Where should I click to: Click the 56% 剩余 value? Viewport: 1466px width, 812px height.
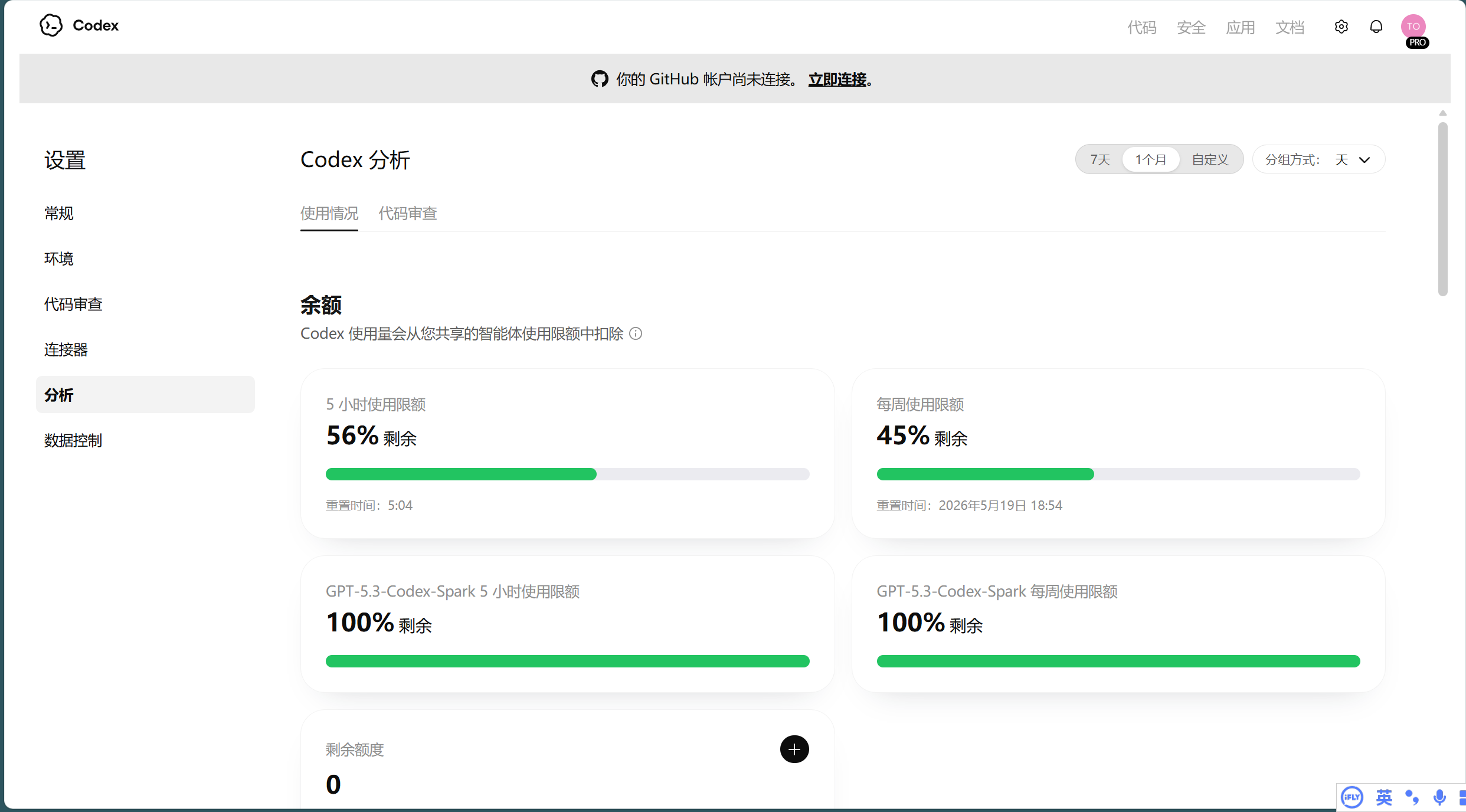(x=371, y=436)
